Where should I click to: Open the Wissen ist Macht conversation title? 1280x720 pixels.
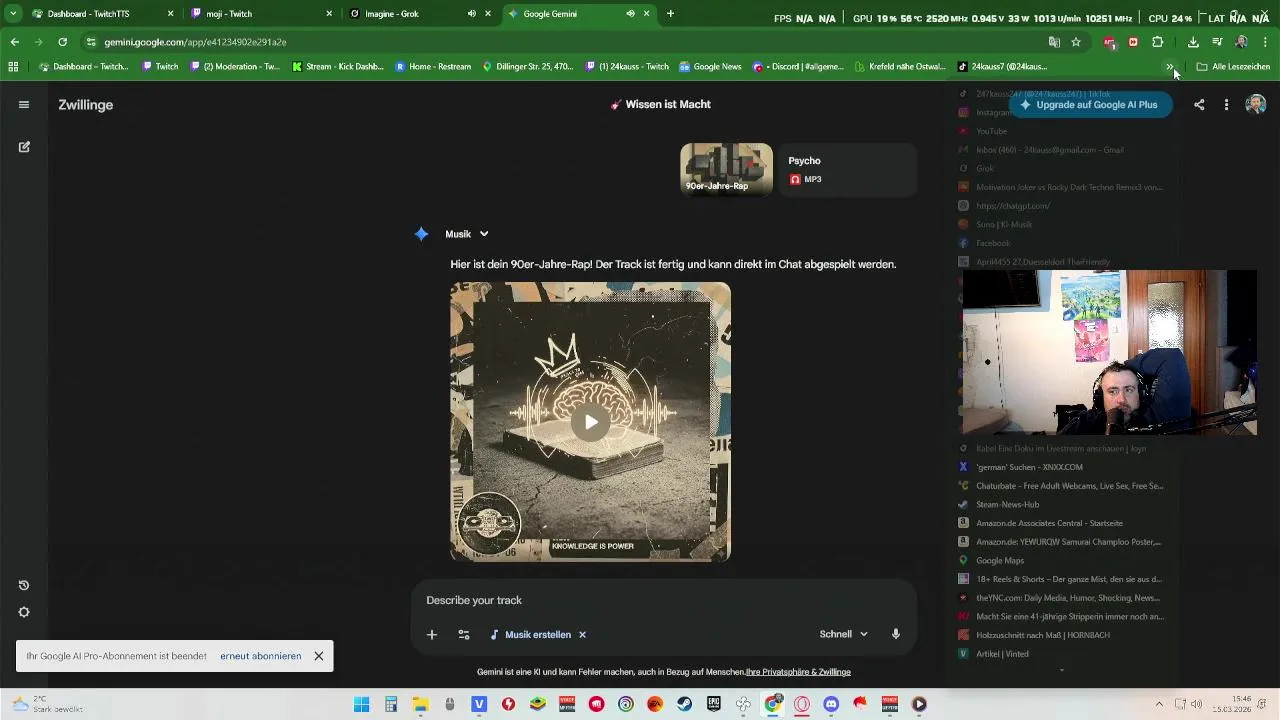click(661, 104)
